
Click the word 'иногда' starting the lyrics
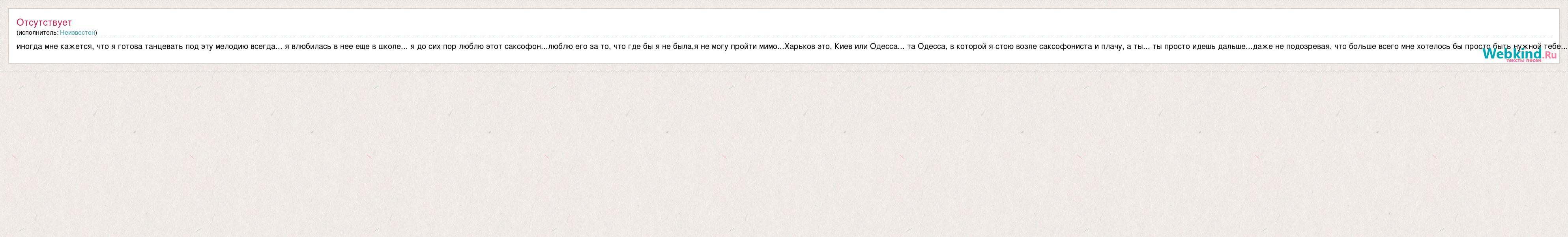point(29,46)
